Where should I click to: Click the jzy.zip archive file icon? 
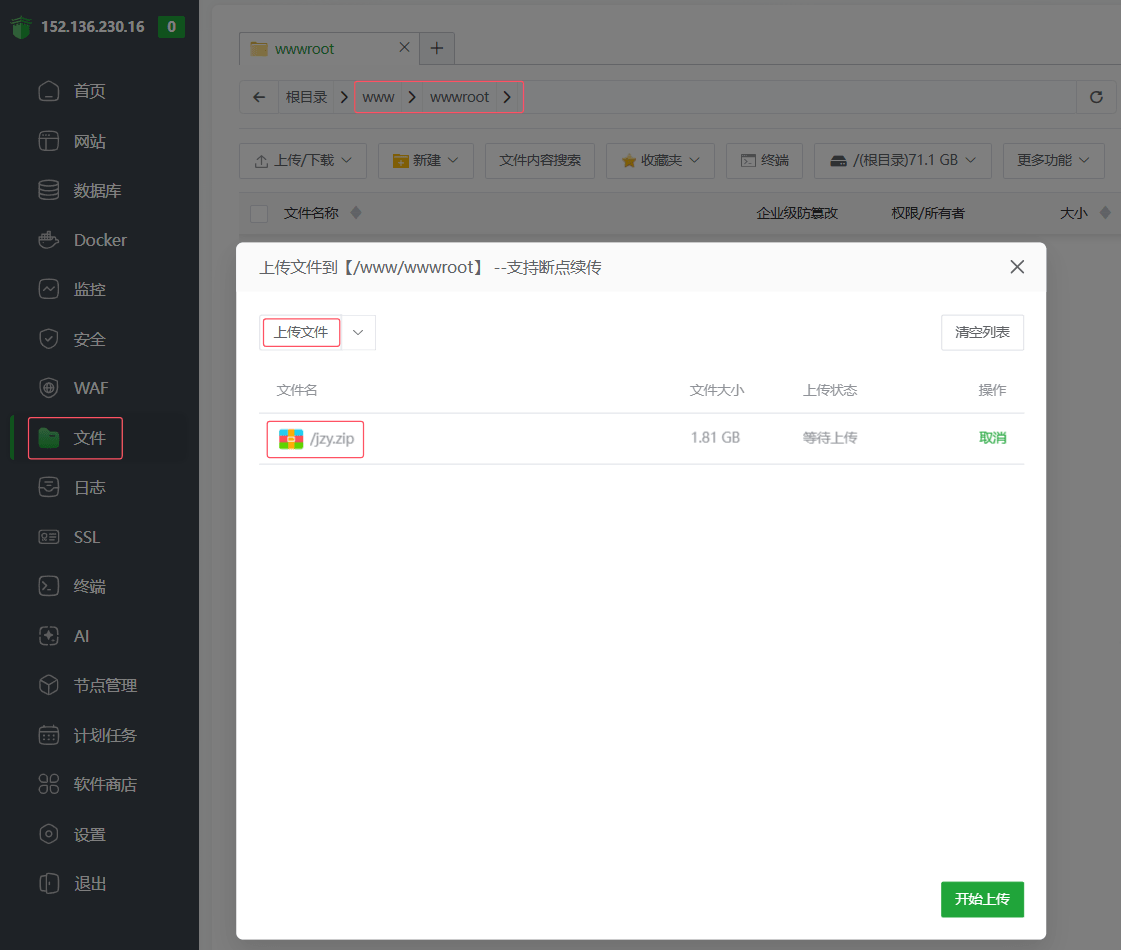click(291, 439)
